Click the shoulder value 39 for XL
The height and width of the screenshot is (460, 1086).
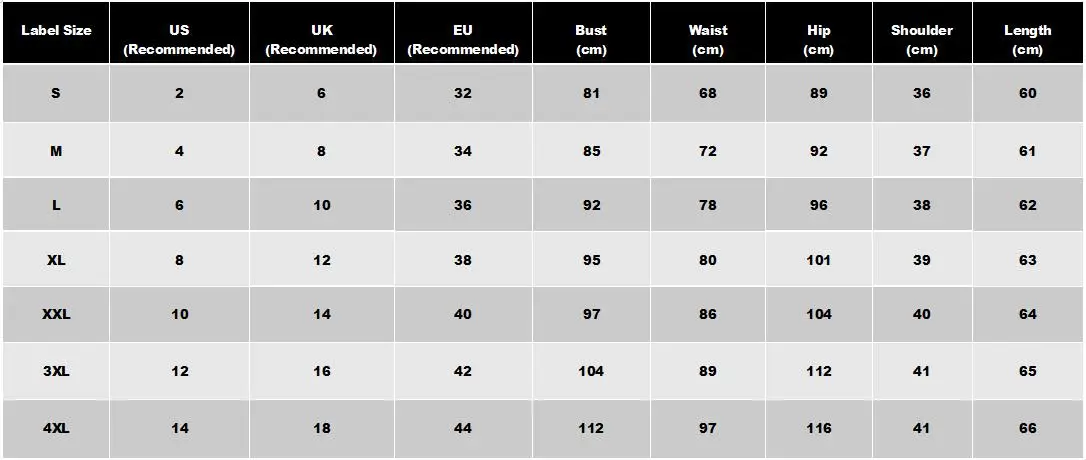click(x=921, y=260)
